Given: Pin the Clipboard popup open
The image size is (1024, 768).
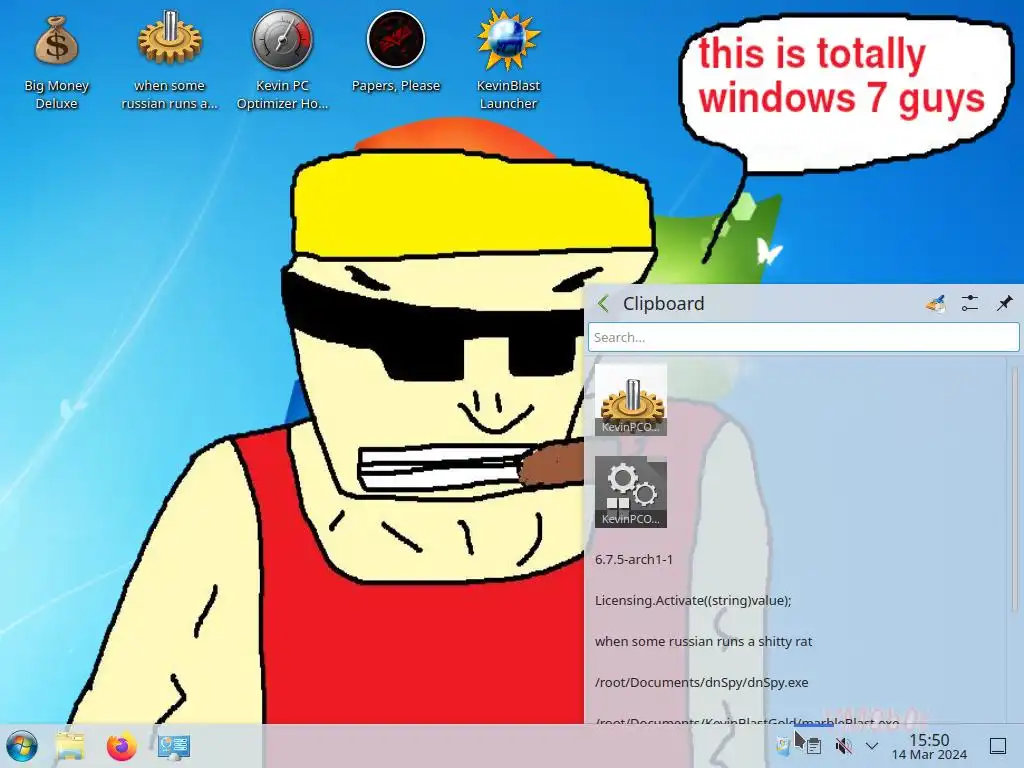Looking at the screenshot, I should coord(1004,304).
